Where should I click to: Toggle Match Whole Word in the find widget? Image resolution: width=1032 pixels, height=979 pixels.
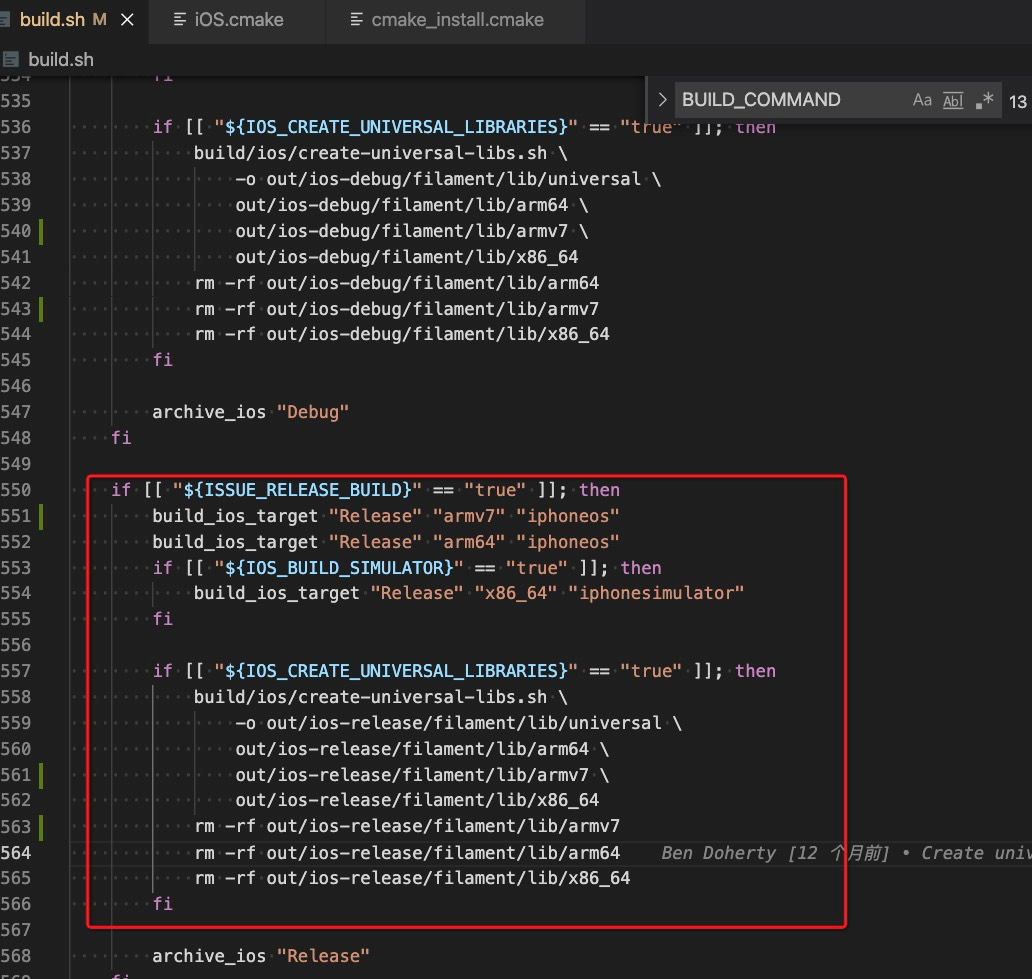coord(953,99)
